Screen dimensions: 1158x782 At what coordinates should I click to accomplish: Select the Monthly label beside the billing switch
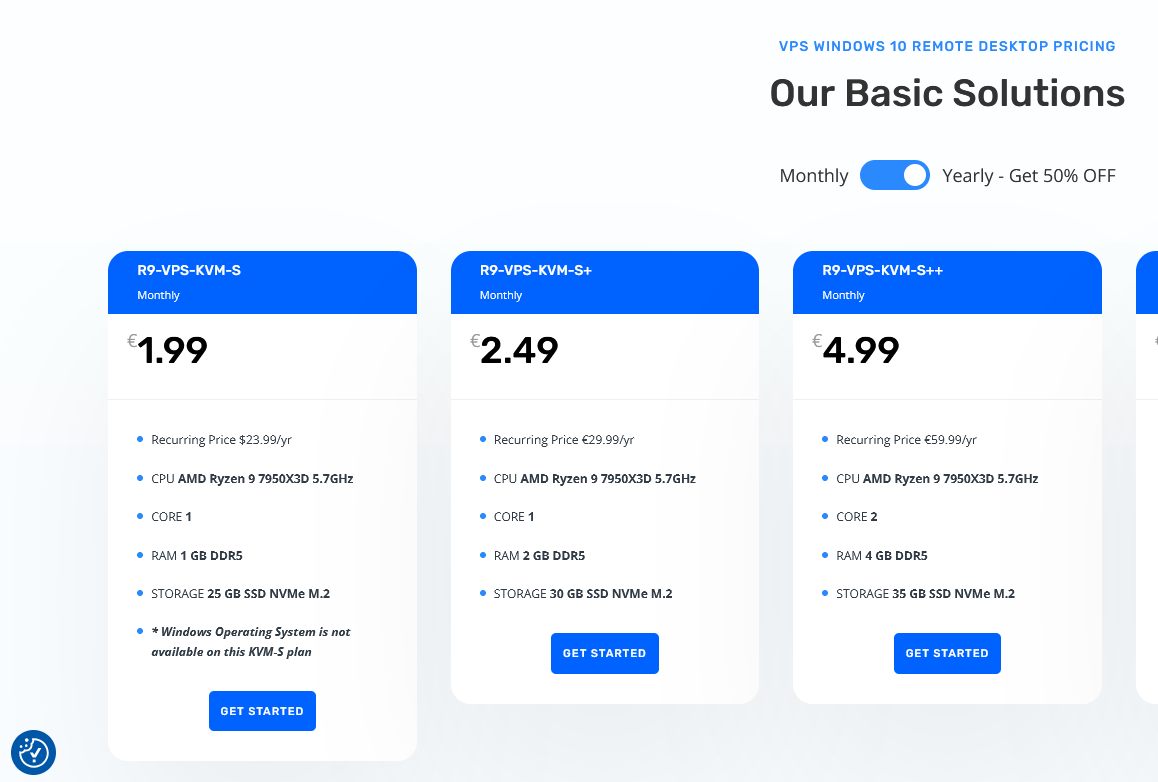point(814,176)
